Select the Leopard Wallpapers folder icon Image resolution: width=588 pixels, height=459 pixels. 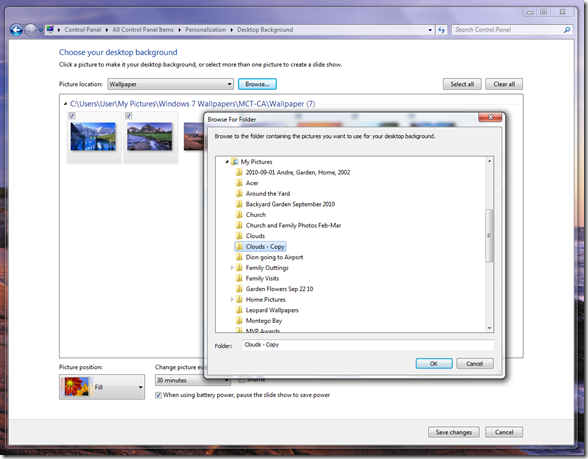pos(239,310)
